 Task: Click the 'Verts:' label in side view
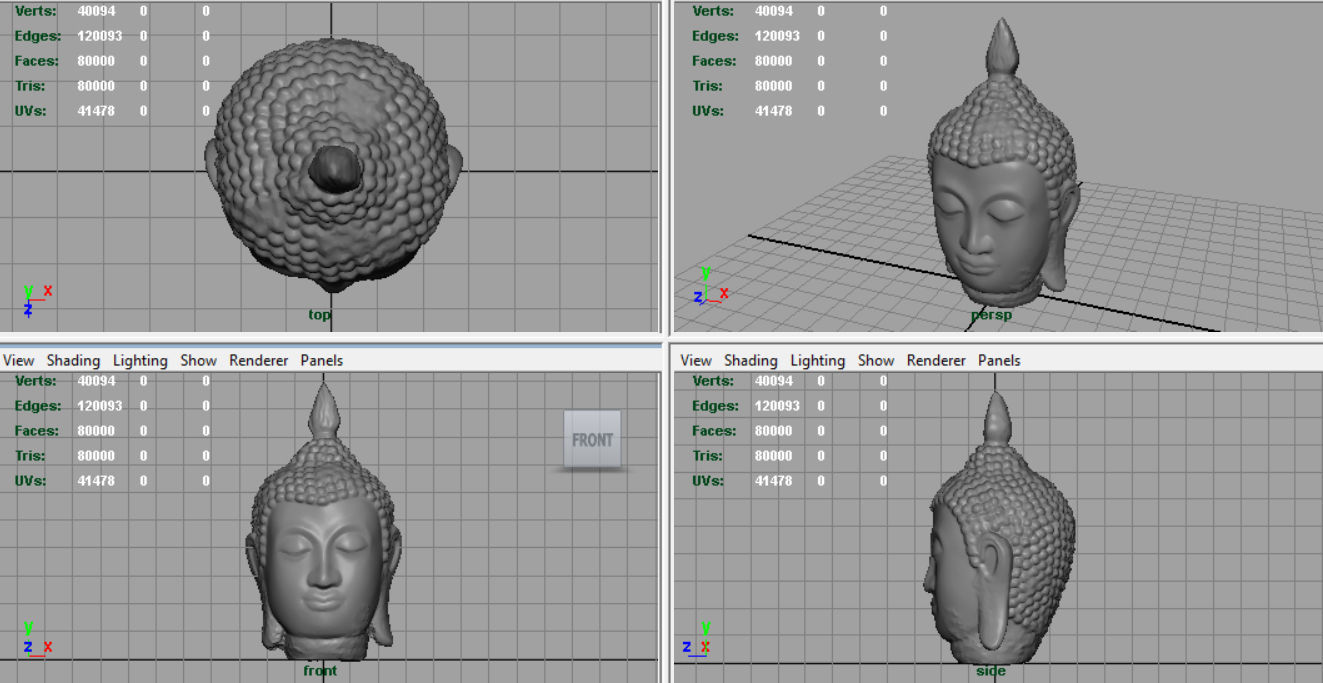point(713,381)
